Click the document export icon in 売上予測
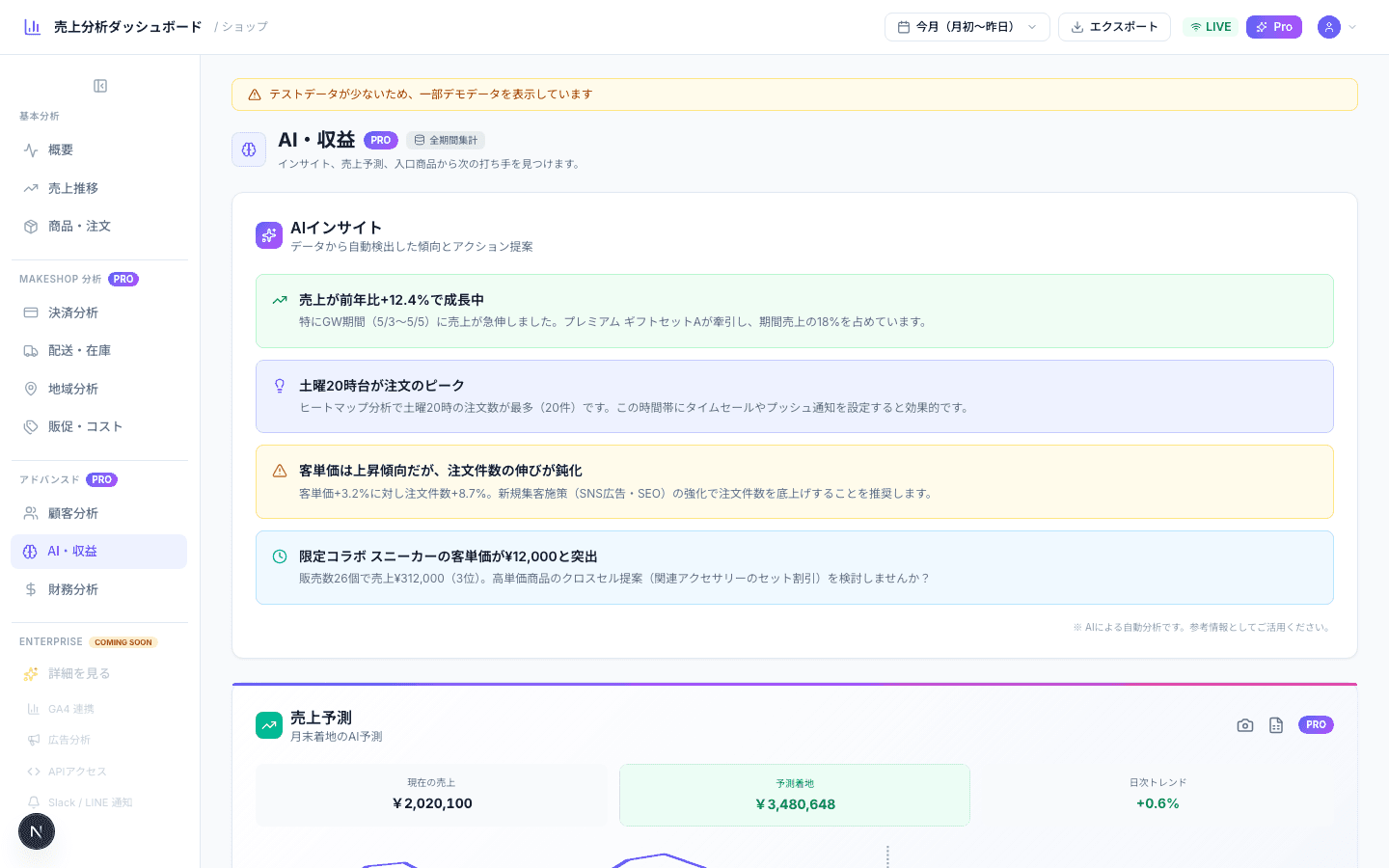The height and width of the screenshot is (868, 1389). [x=1276, y=725]
